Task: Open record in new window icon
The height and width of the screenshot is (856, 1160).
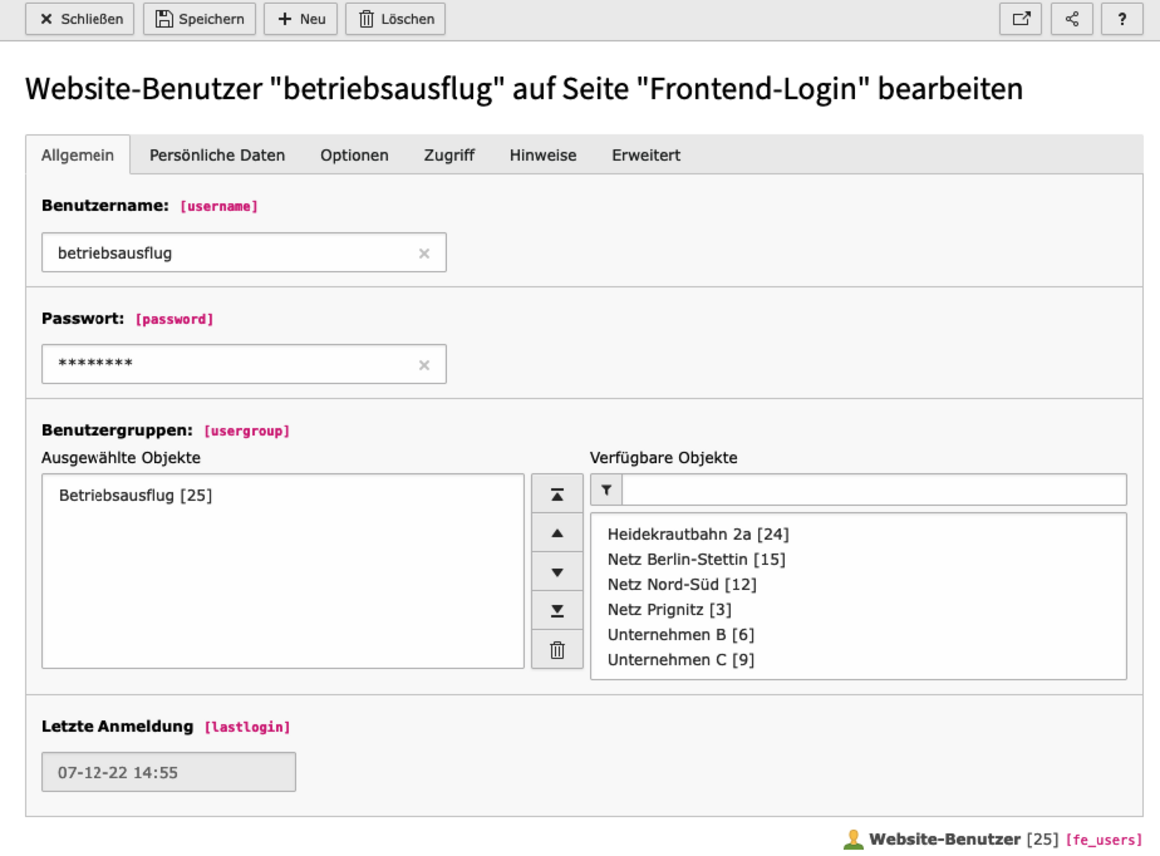Action: pos(1020,19)
